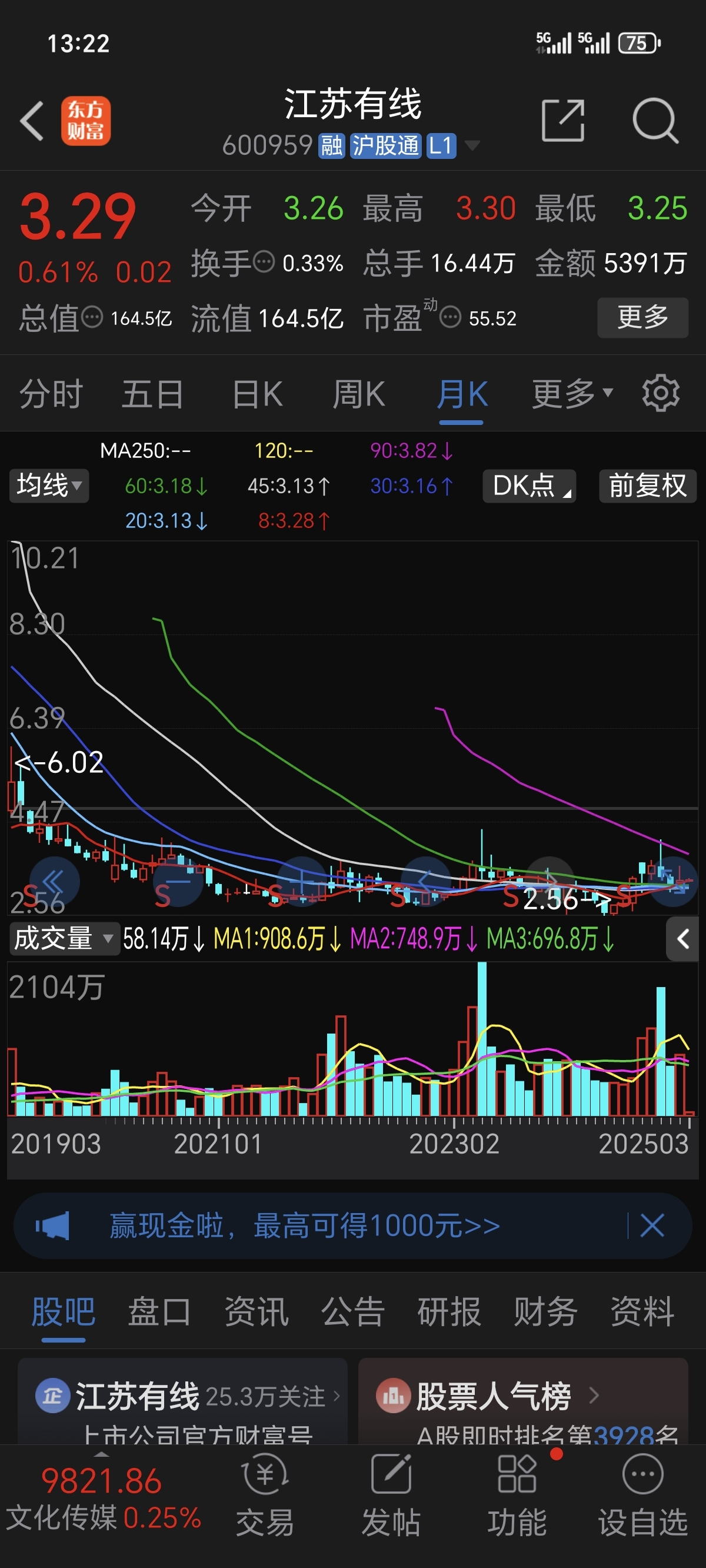The width and height of the screenshot is (706, 1568).
Task: Tap the 202302 date axis label
Action: coord(454,1144)
